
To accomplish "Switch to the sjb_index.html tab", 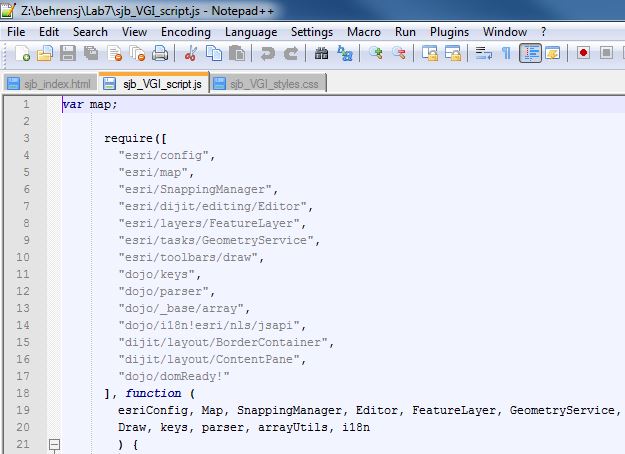I will click(50, 84).
